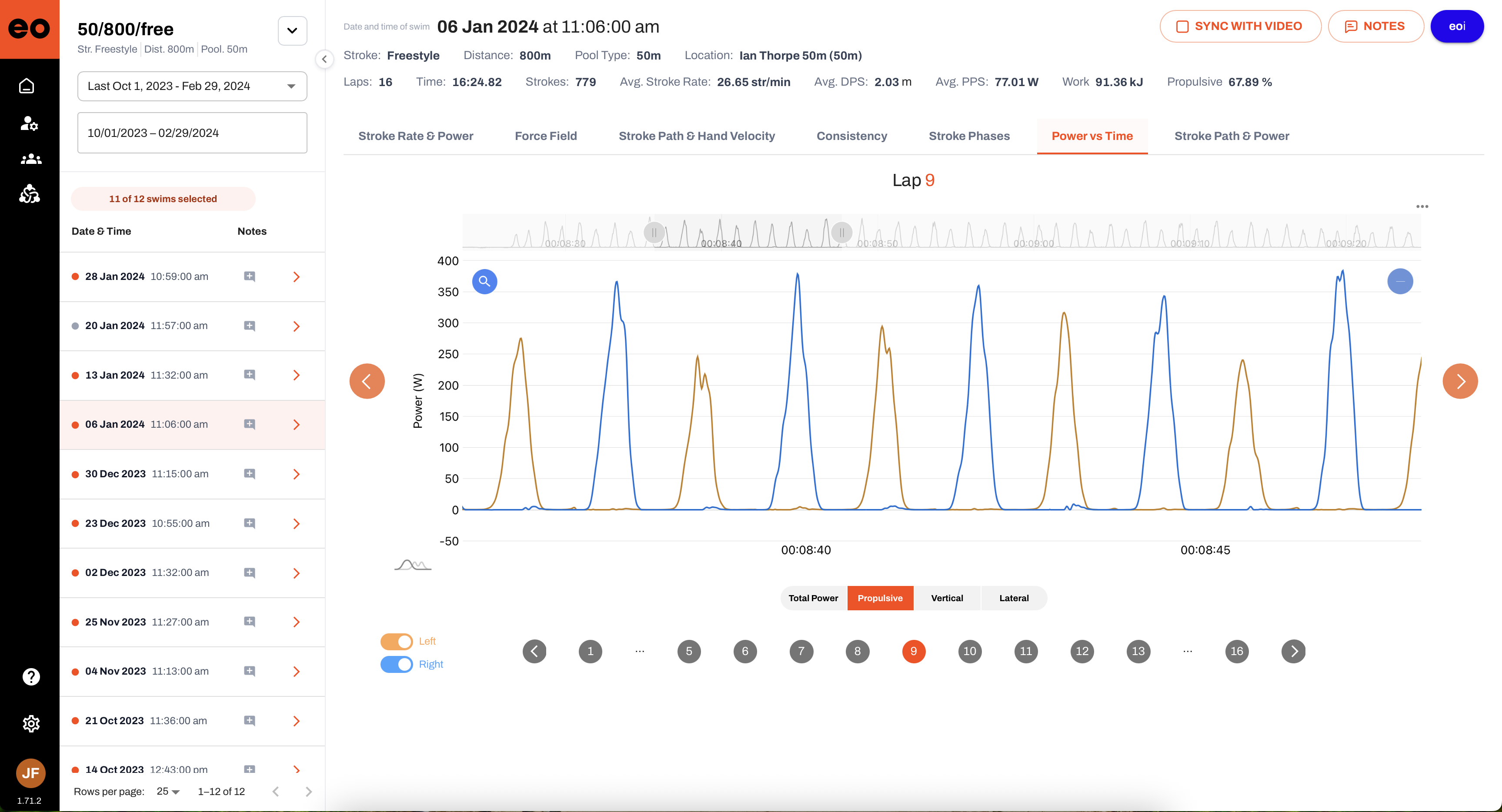Open the Force Field tab

[x=545, y=136]
